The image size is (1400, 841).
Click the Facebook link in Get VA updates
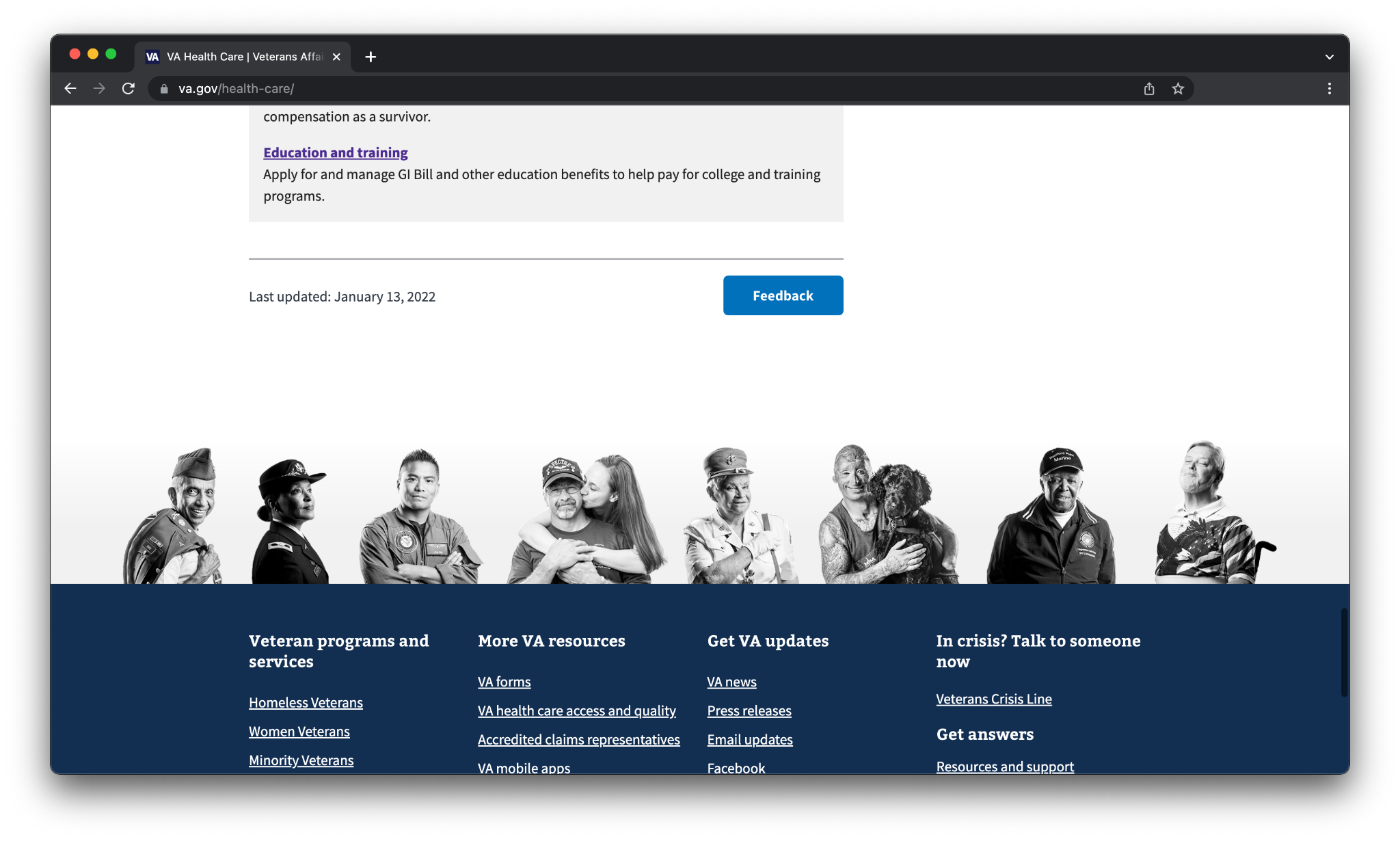735,768
